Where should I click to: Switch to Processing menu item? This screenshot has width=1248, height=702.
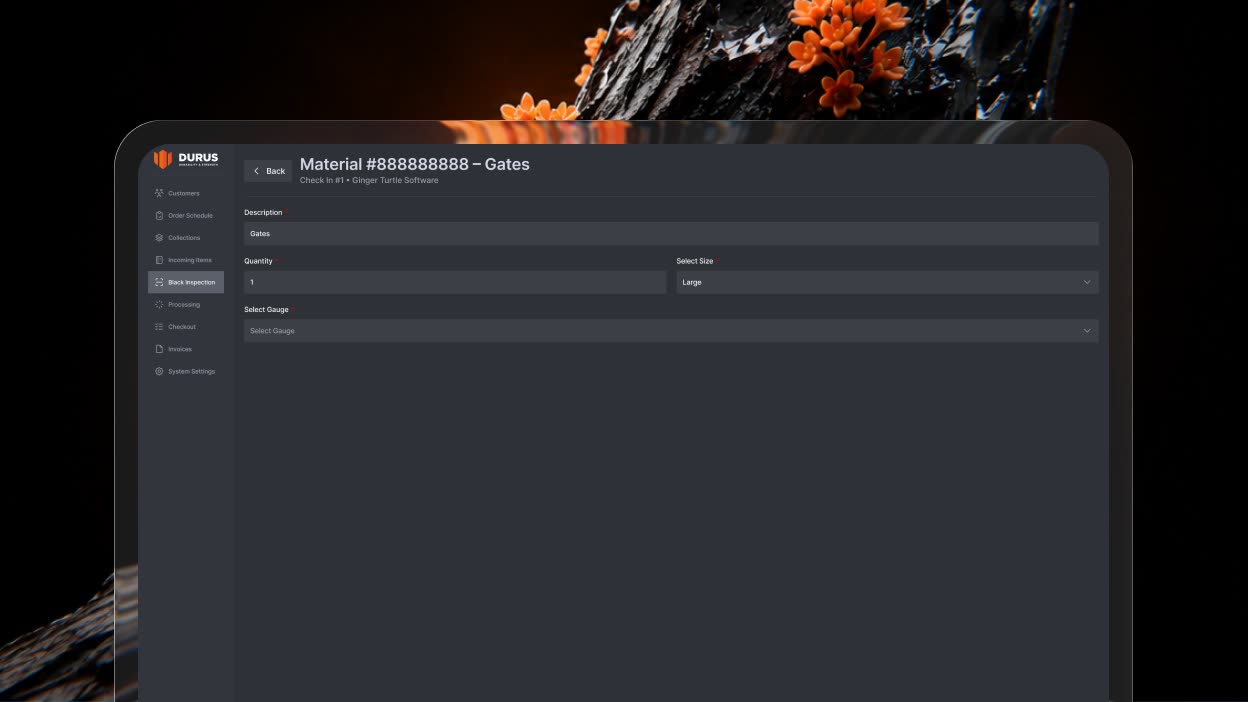tap(186, 304)
